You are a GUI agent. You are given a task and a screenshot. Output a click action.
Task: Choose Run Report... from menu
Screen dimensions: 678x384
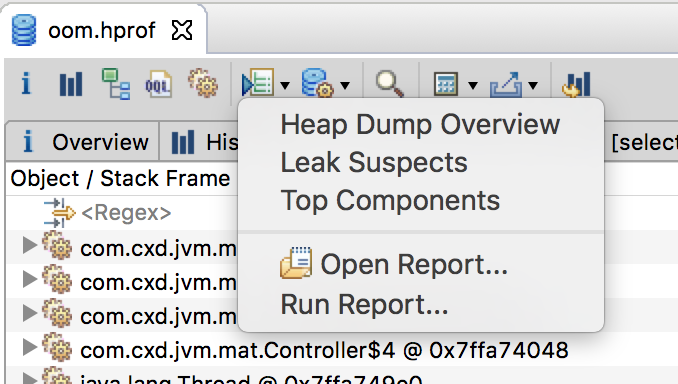click(x=420, y=304)
